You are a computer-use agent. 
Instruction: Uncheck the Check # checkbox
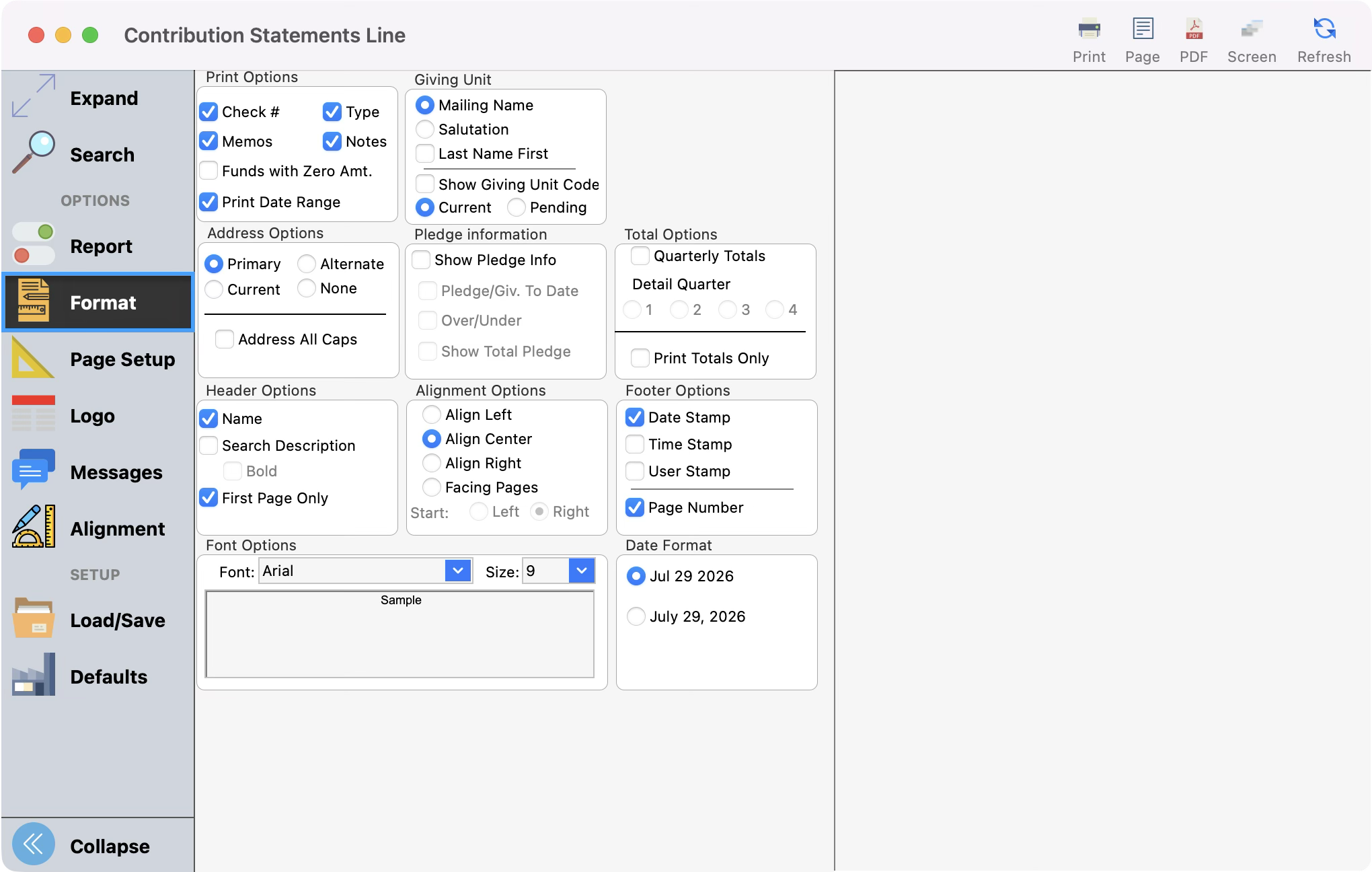click(209, 112)
